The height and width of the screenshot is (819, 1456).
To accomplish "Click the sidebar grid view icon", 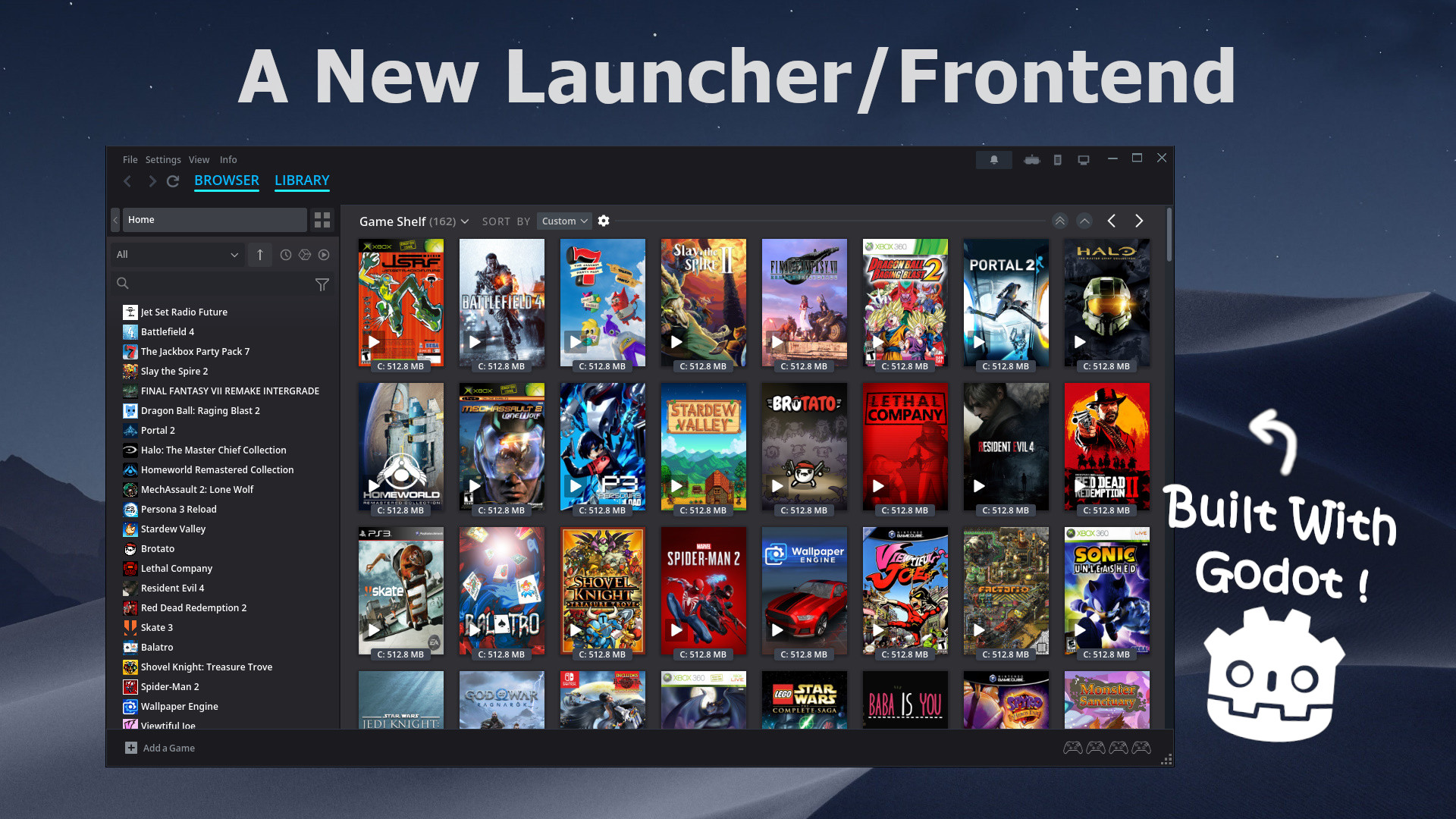I will coord(322,220).
